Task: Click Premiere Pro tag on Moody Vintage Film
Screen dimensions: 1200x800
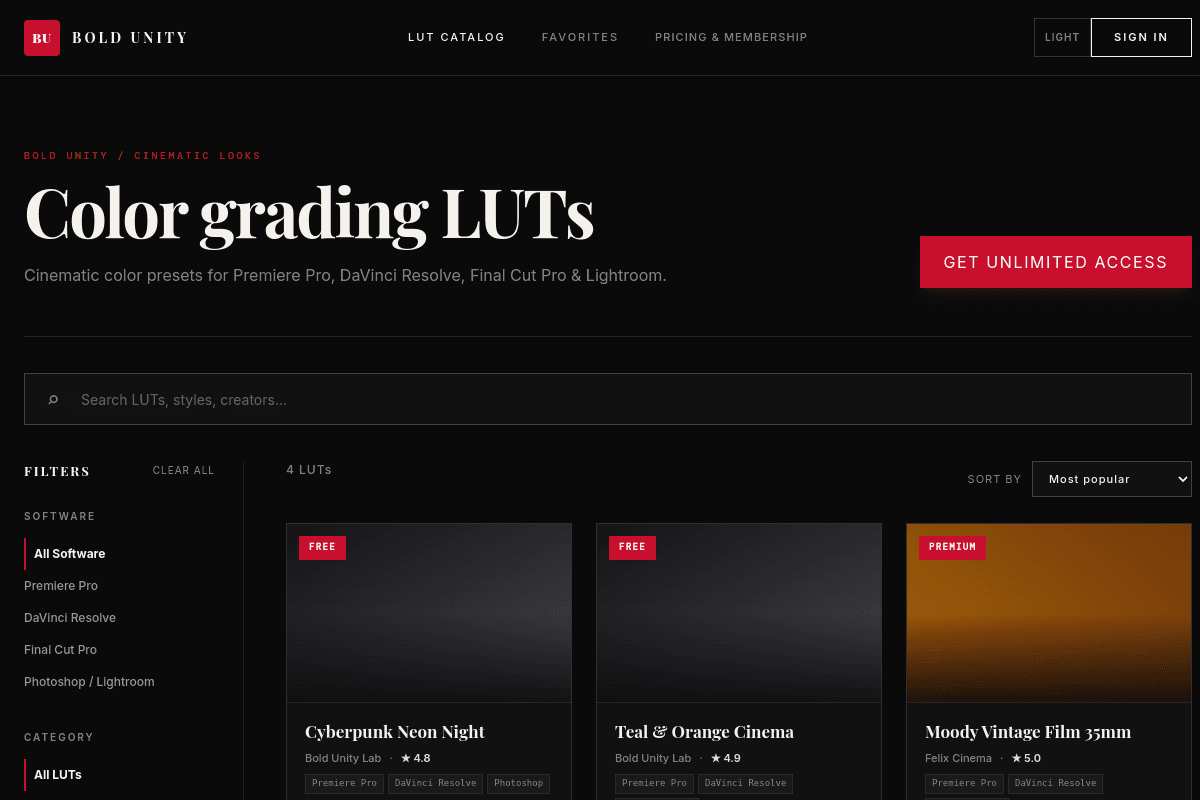Action: [964, 783]
